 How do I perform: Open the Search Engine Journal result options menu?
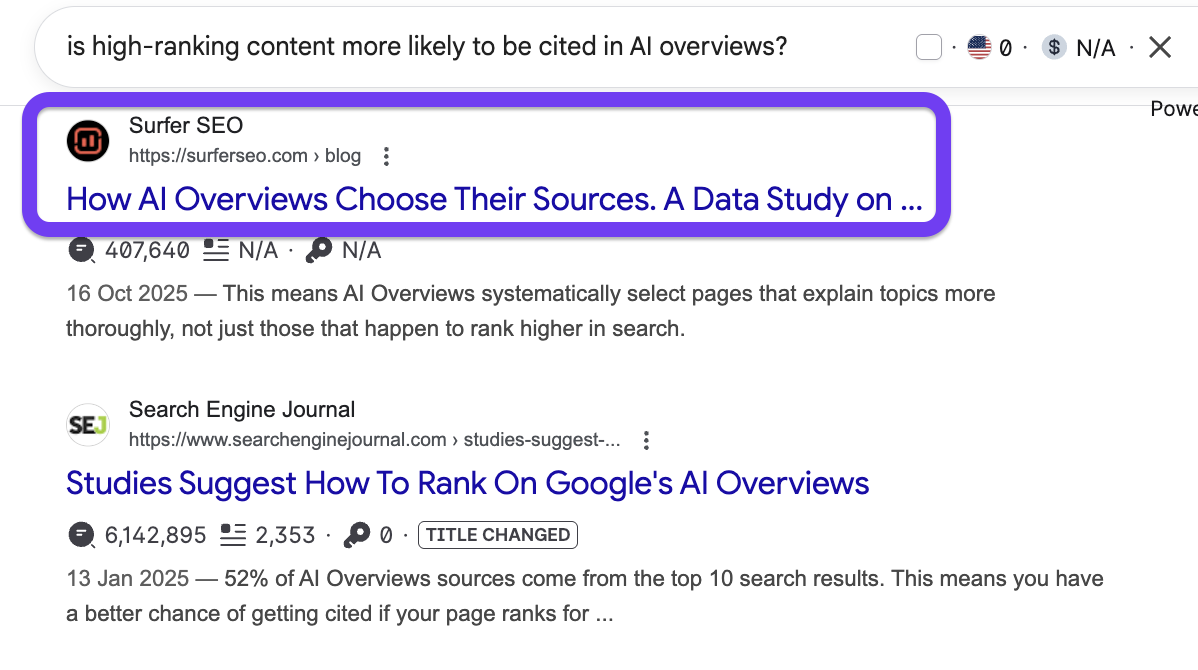point(647,440)
